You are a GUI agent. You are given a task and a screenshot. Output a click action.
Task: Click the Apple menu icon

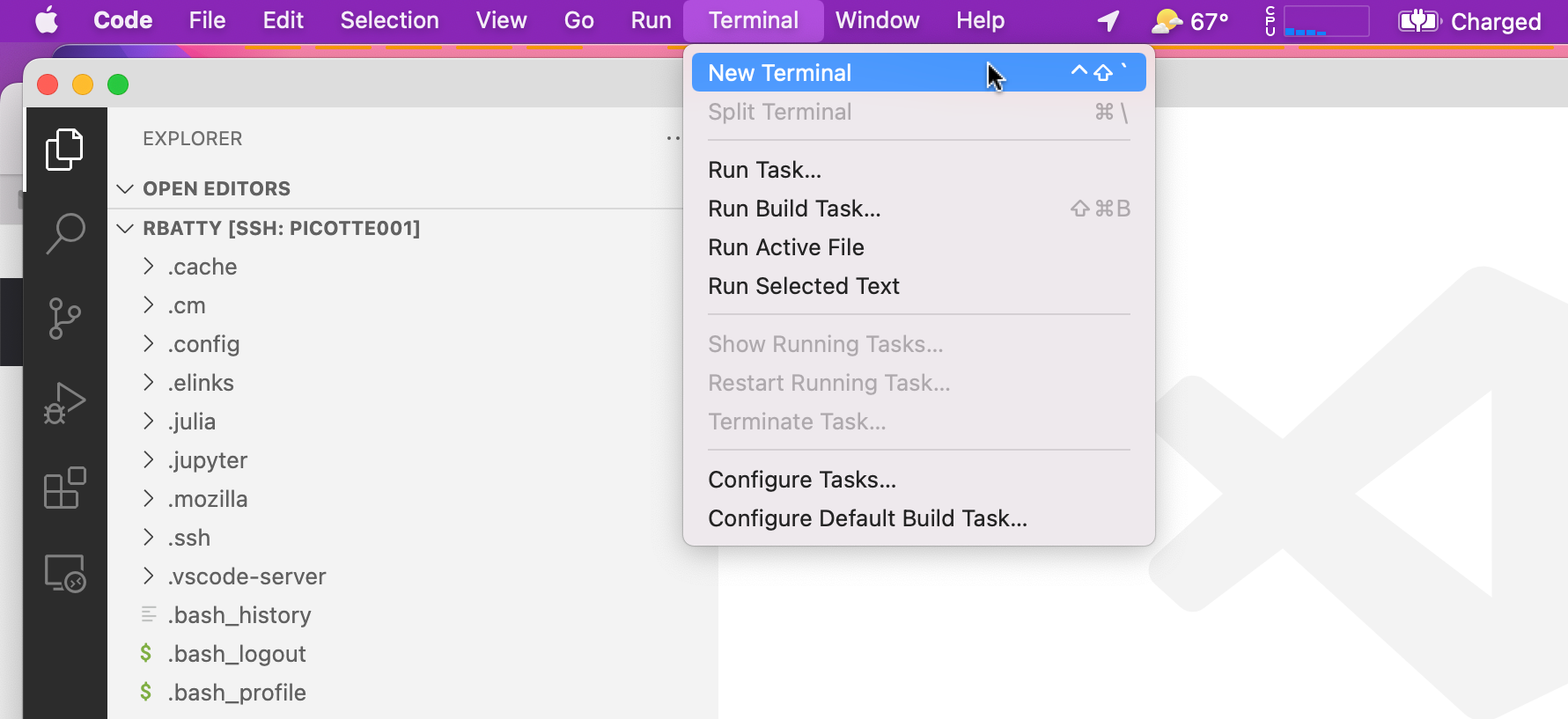pyautogui.click(x=47, y=20)
